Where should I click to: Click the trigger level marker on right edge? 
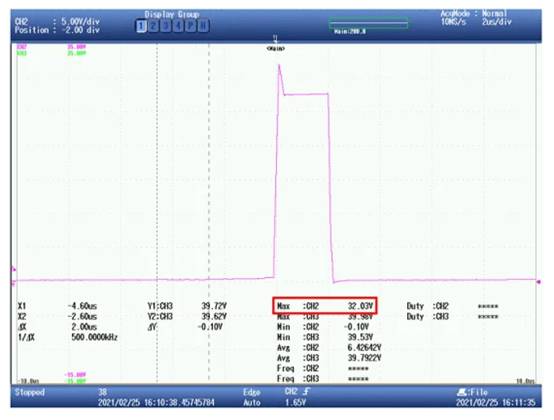pos(538,282)
